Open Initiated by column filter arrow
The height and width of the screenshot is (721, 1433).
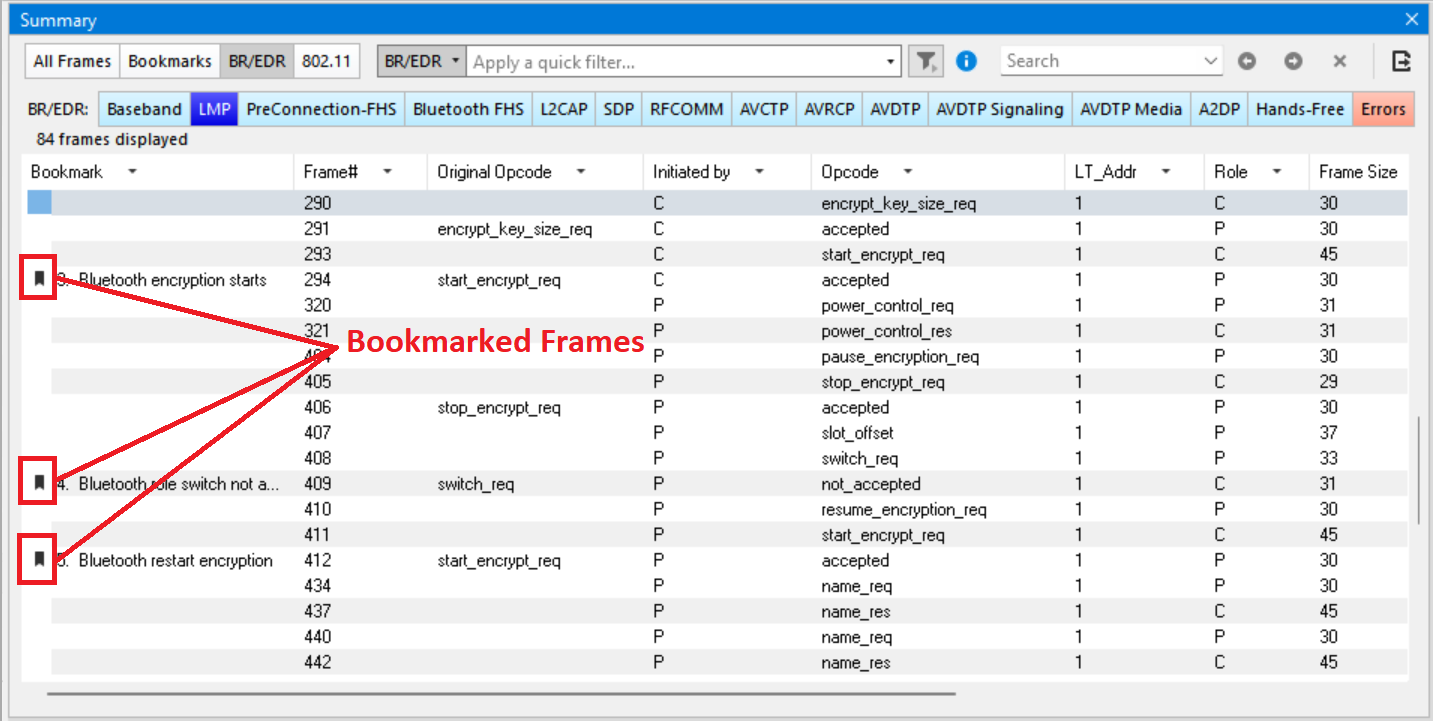[x=759, y=172]
